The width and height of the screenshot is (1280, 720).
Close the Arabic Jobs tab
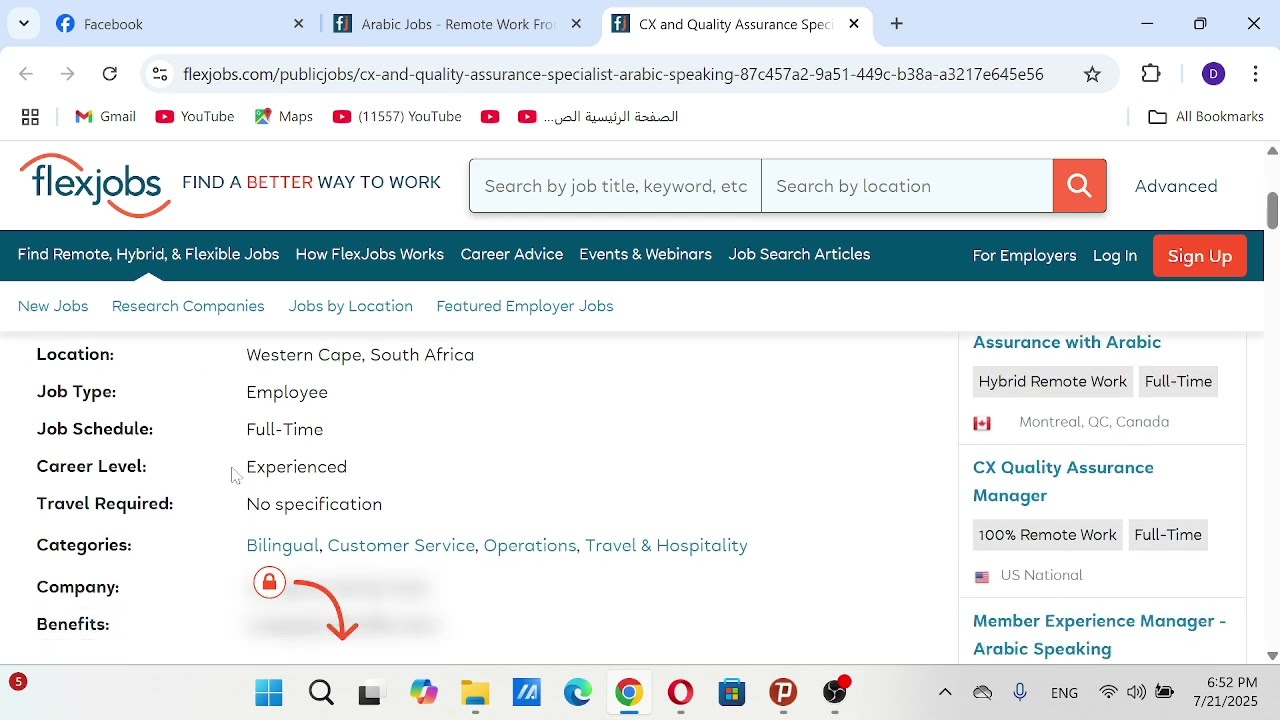coord(576,24)
